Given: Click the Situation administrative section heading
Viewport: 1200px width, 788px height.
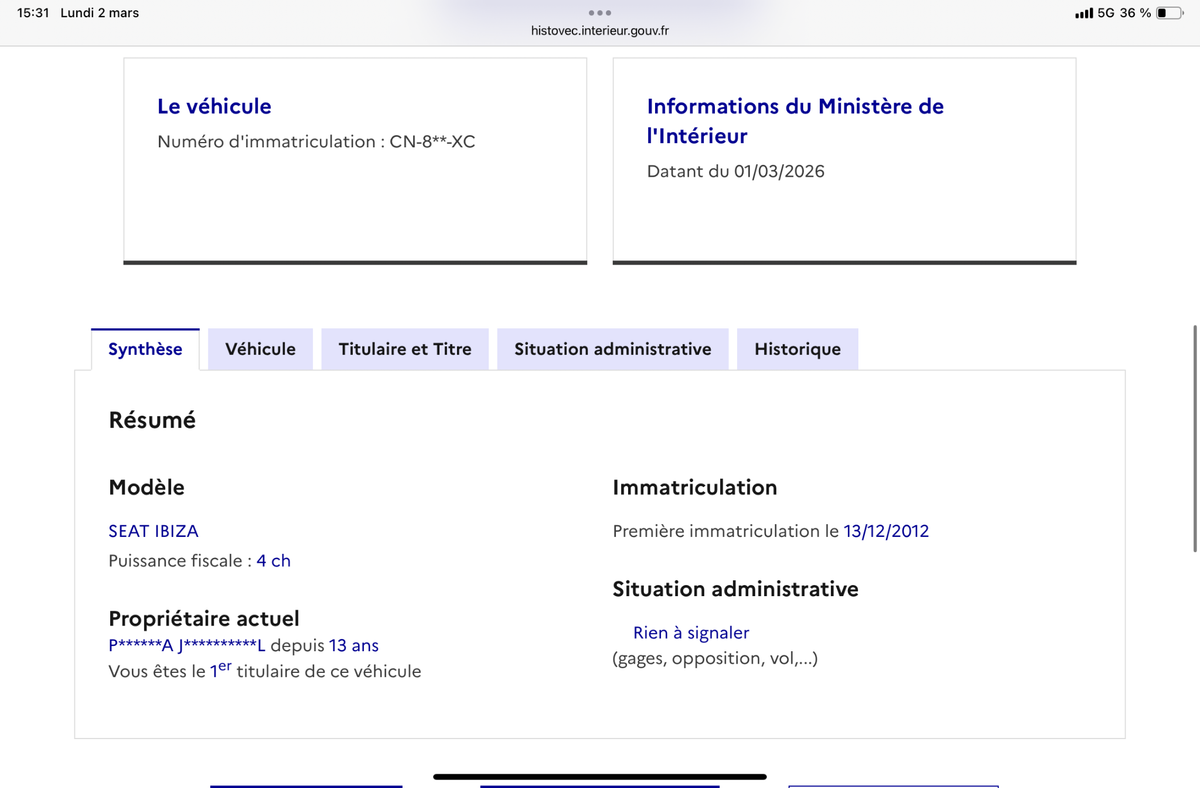Looking at the screenshot, I should [x=735, y=589].
